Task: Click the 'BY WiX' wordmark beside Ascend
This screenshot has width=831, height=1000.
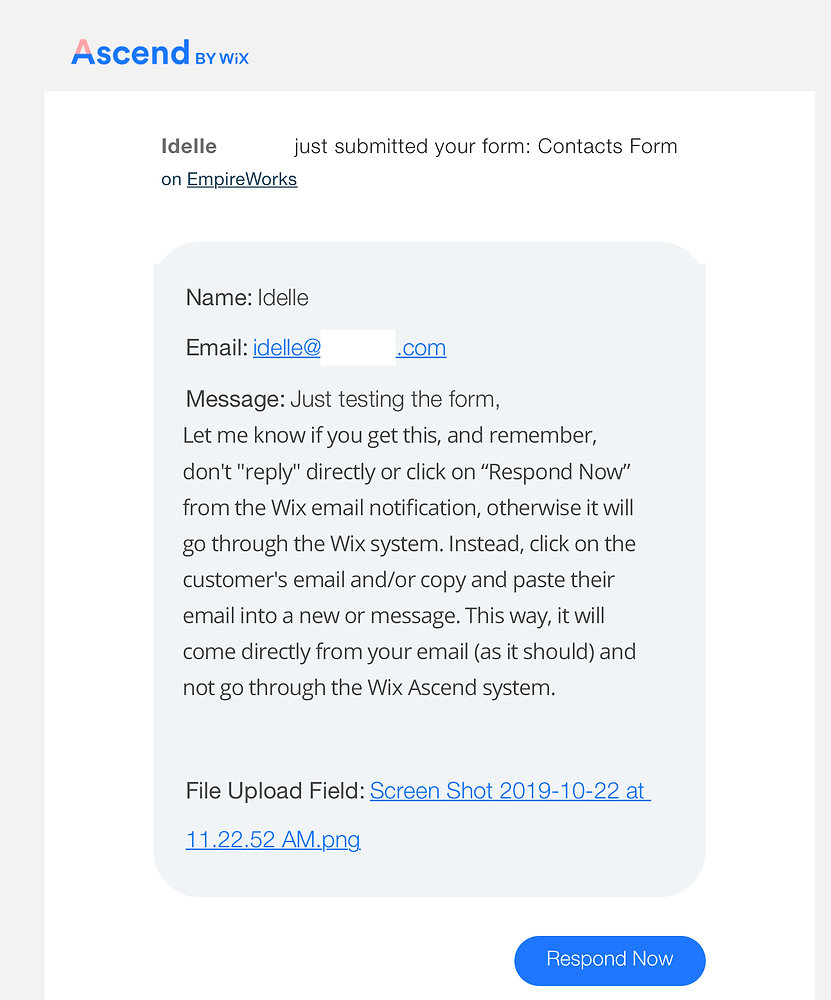Action: (x=221, y=57)
